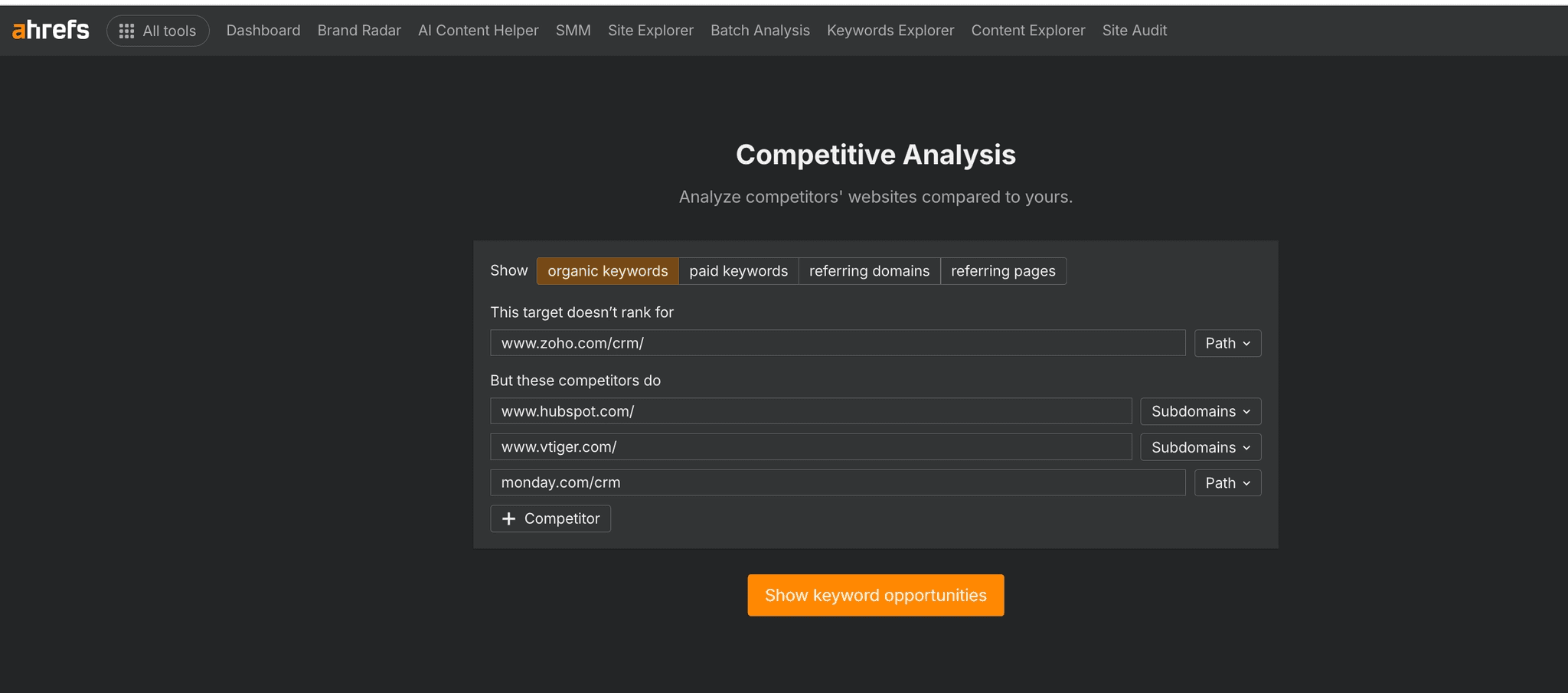Screen dimensions: 1568x693
Task: Switch to referring domains
Action: point(870,271)
